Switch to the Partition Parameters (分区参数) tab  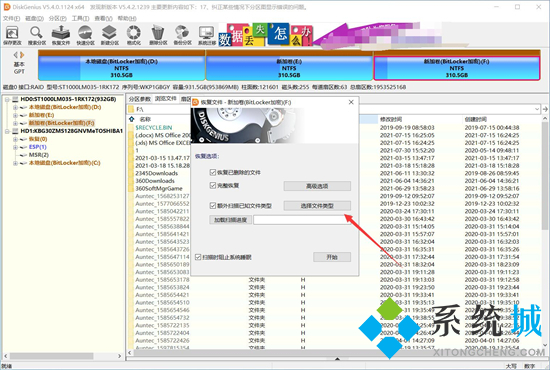(140, 99)
